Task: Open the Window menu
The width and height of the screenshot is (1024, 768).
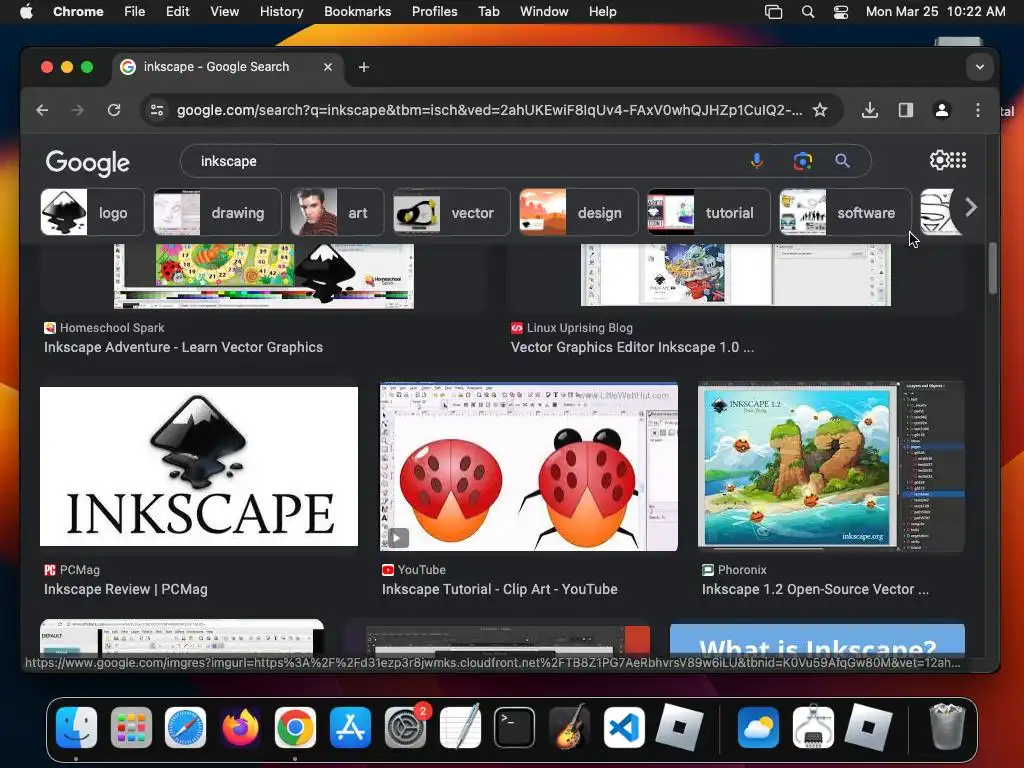Action: pyautogui.click(x=544, y=12)
